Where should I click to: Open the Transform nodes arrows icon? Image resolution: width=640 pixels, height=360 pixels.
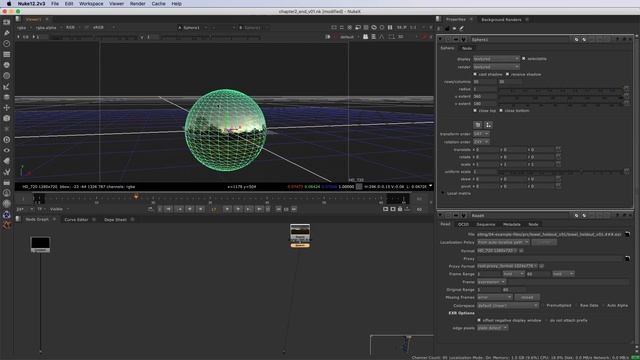coord(7,108)
